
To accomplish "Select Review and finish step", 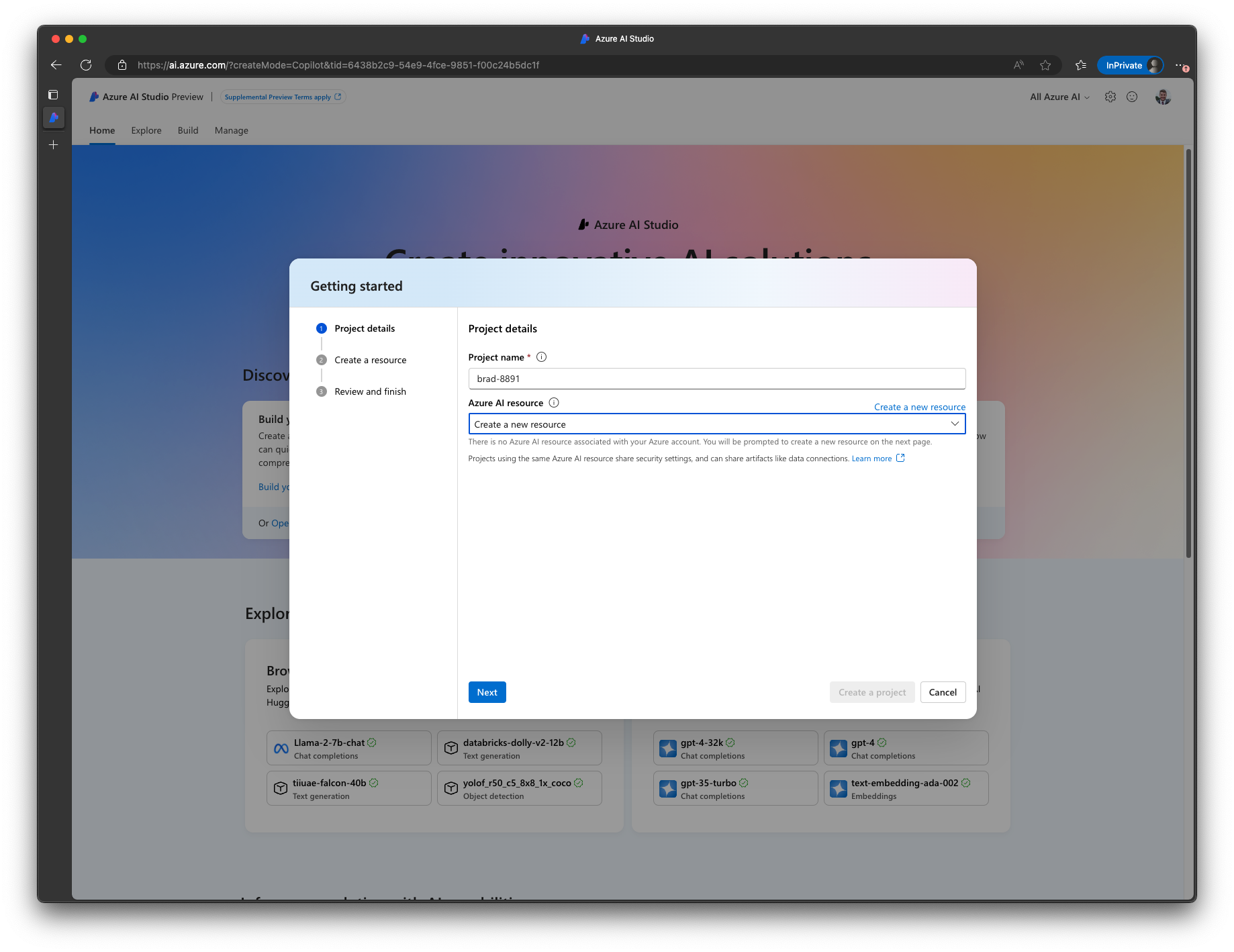I will pos(361,391).
